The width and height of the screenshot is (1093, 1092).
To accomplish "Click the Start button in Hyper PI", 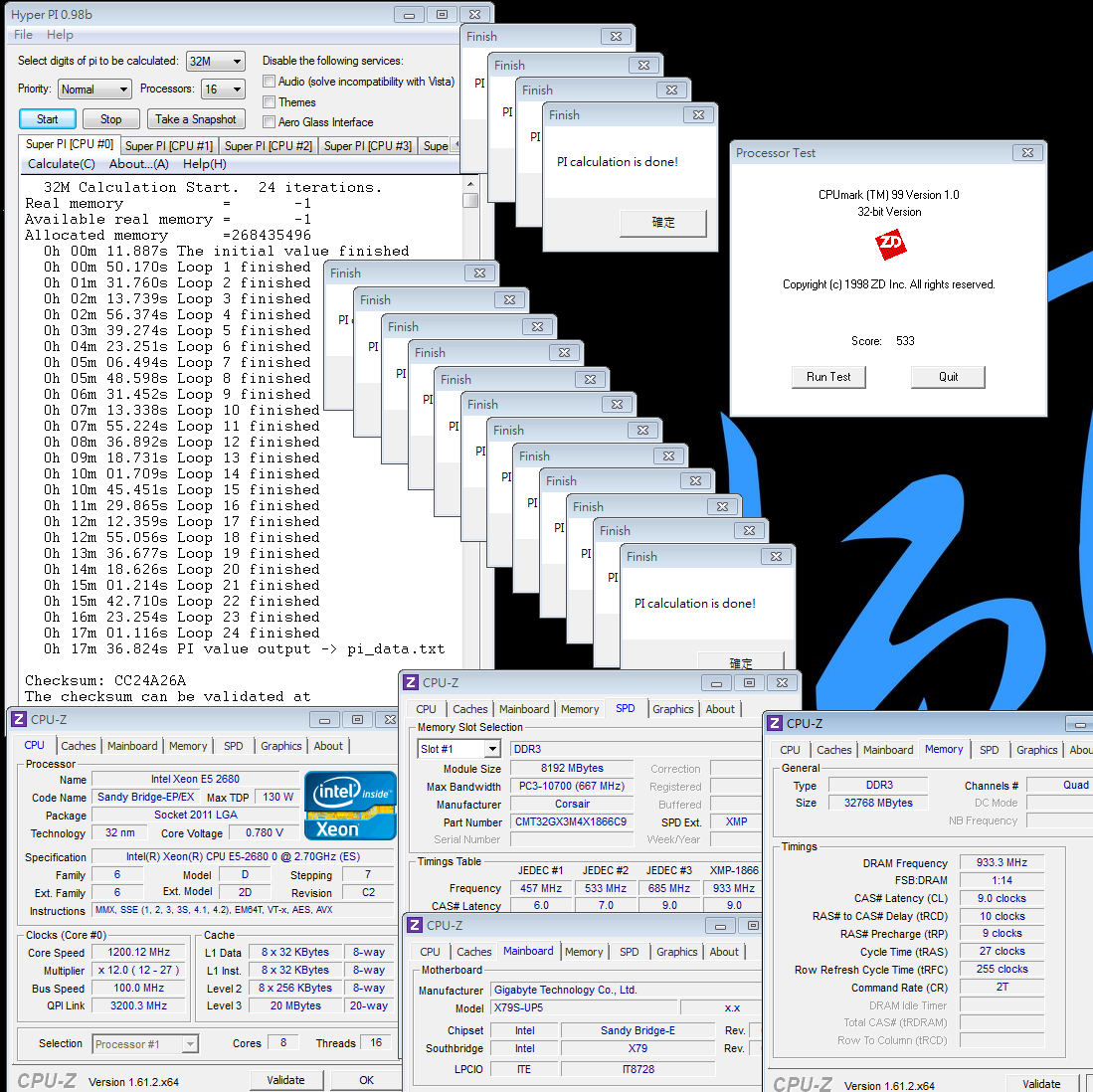I will pyautogui.click(x=48, y=119).
